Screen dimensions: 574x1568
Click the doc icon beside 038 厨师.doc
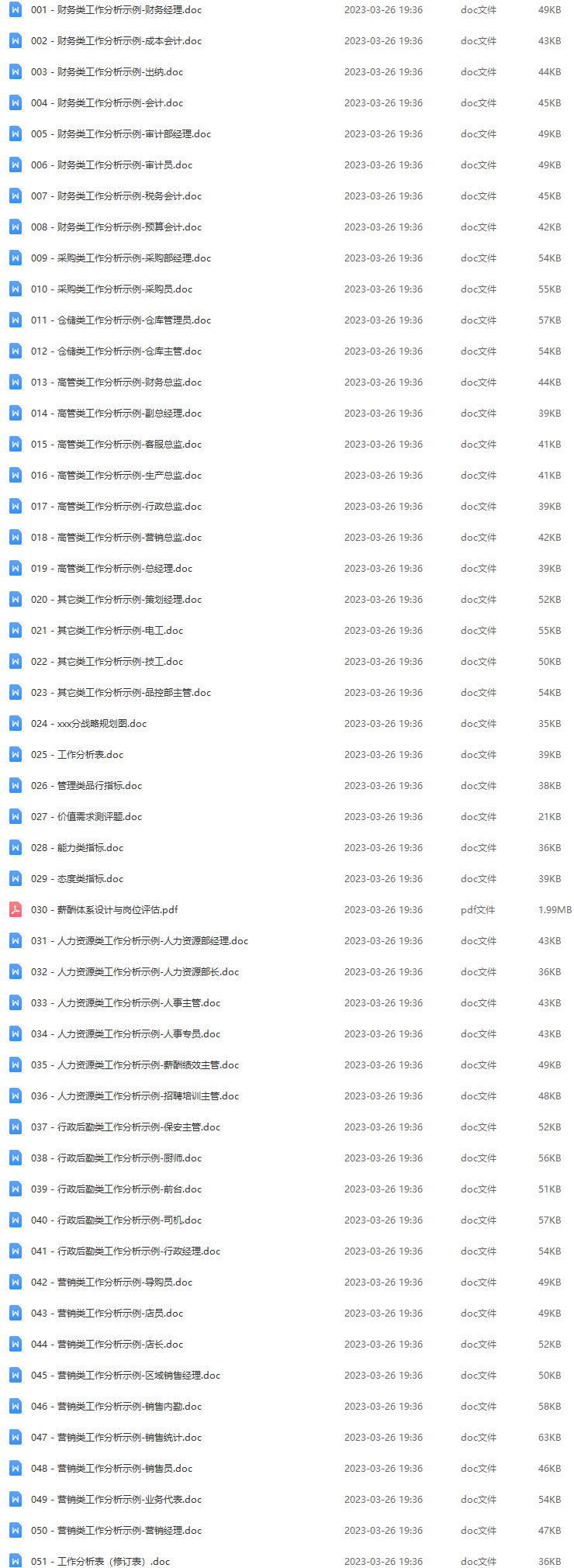tap(16, 1158)
